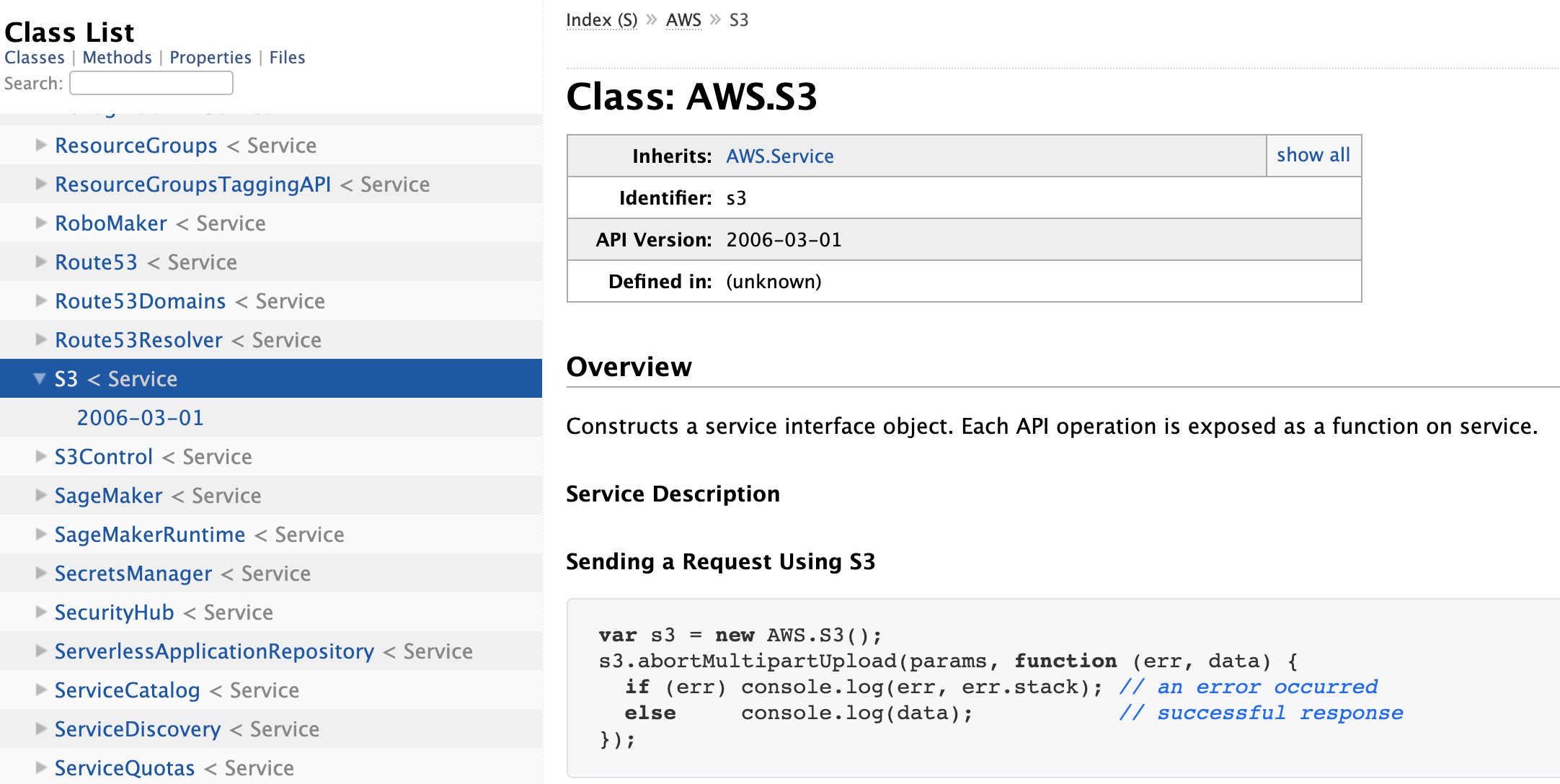Open the Files list tab
1560x784 pixels.
tap(287, 58)
